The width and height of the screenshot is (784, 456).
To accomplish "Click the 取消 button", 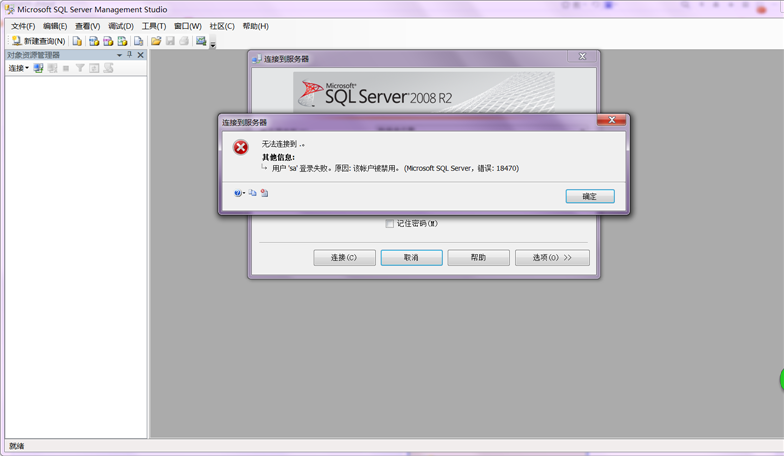I will click(x=412, y=258).
